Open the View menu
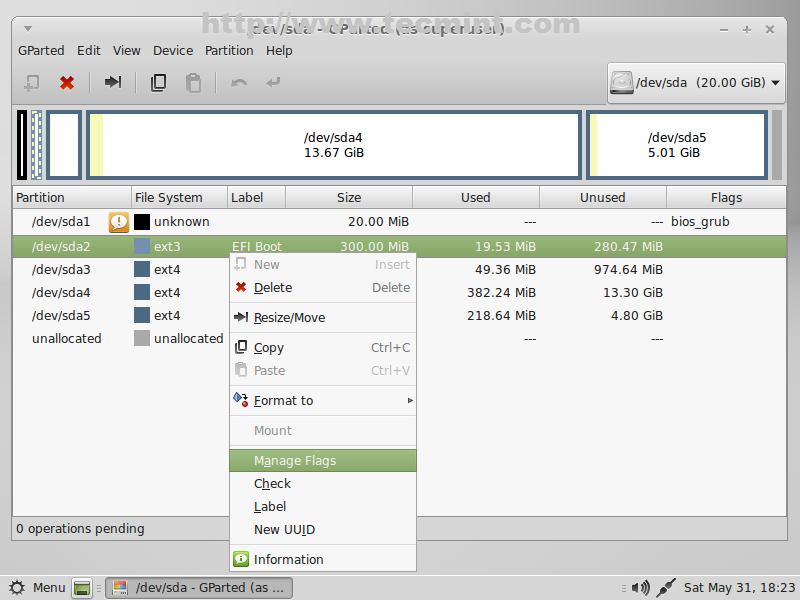The height and width of the screenshot is (600, 800). click(x=127, y=51)
